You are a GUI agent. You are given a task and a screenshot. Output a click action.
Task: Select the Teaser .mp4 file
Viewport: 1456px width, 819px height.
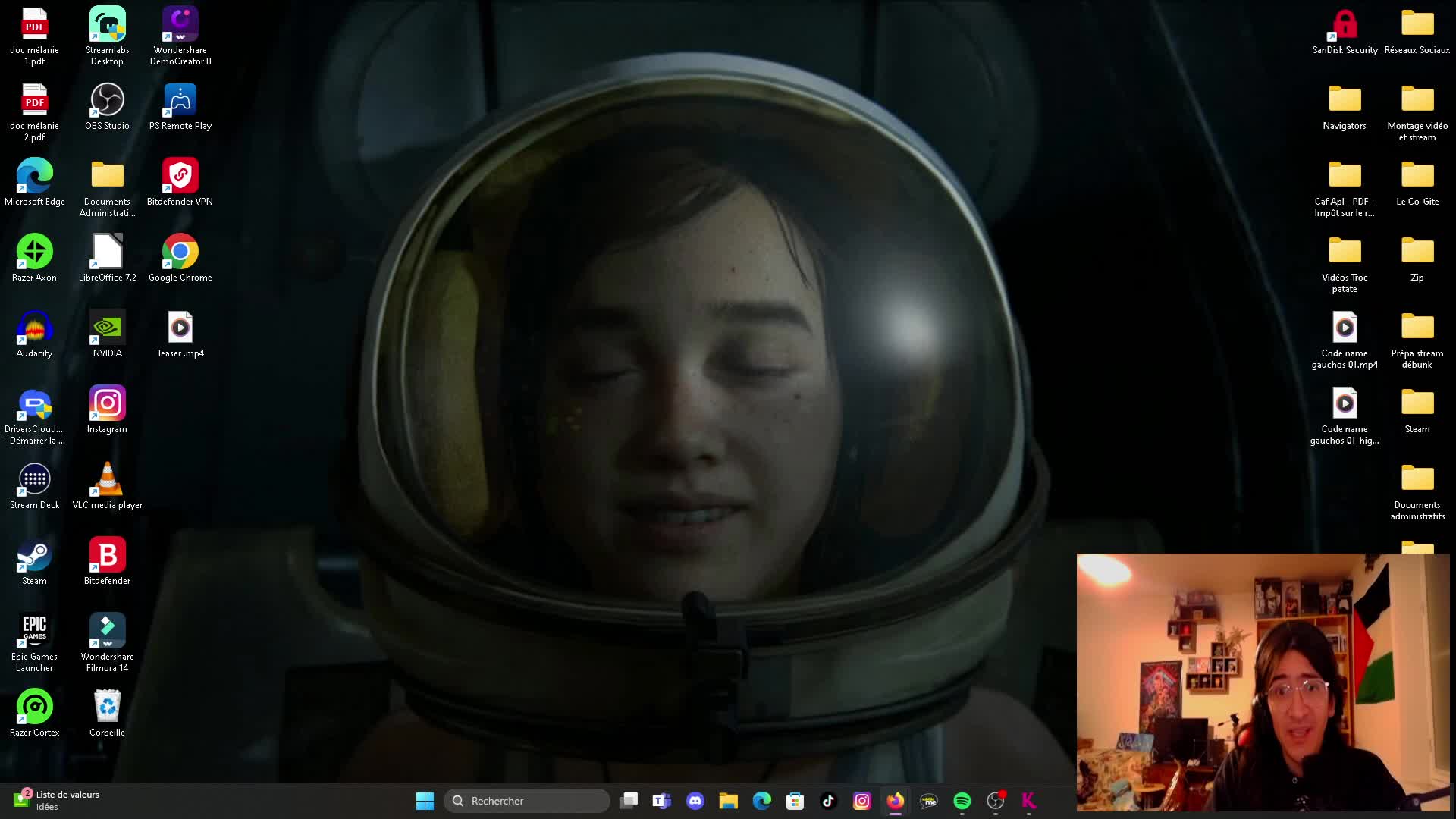(180, 334)
